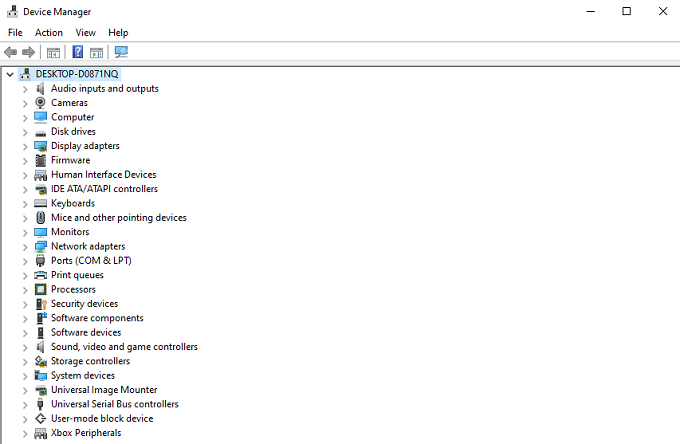Expand the Audio inputs and outputs category
Screen dimensions: 680x444
(25, 89)
